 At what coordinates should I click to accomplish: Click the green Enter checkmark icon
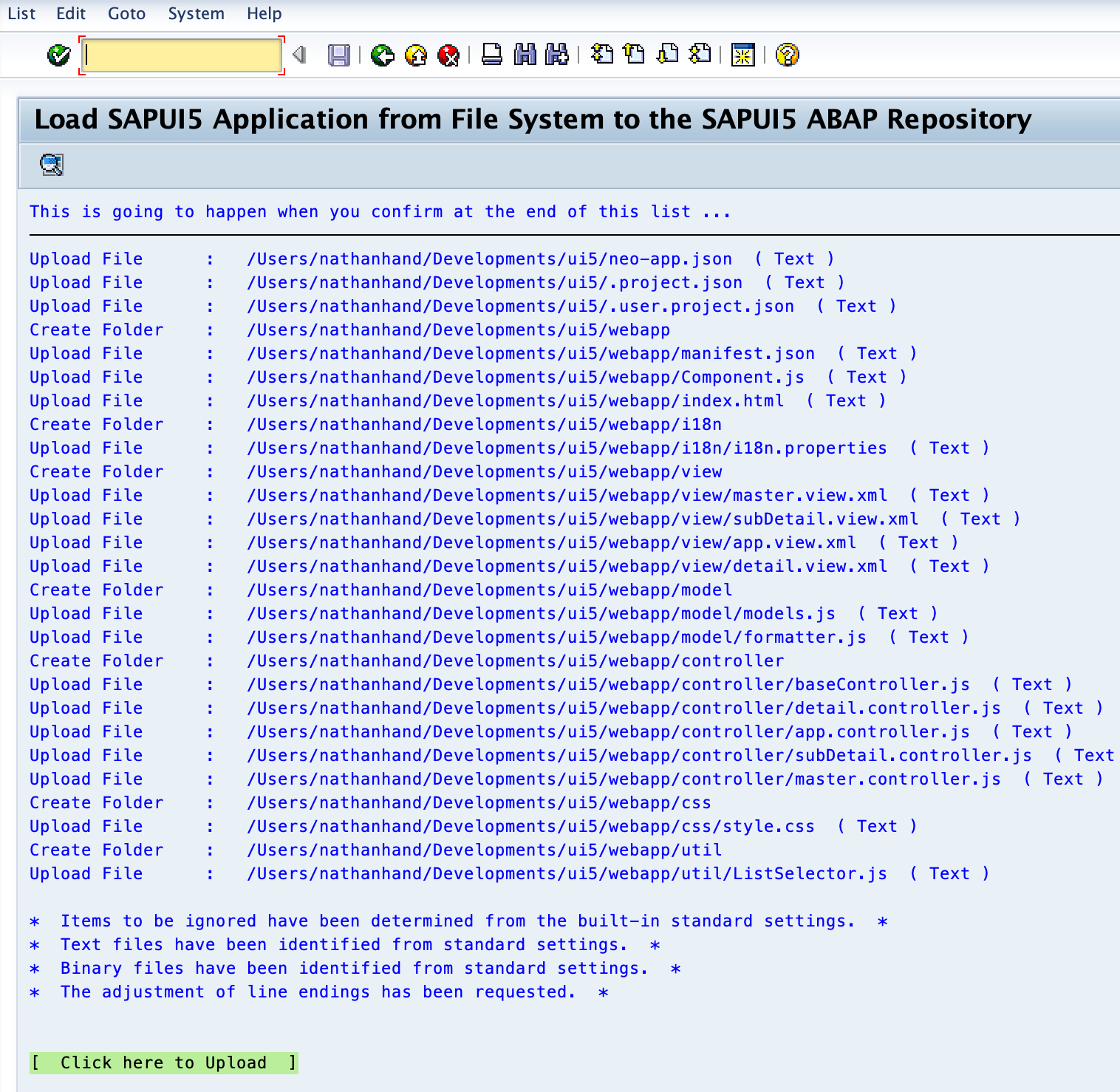click(x=58, y=55)
